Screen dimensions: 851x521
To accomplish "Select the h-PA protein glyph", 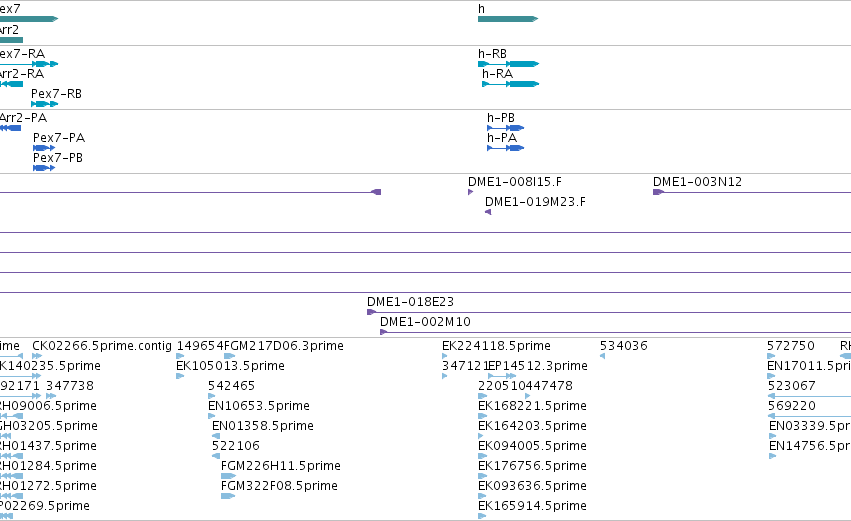I will pos(506,148).
